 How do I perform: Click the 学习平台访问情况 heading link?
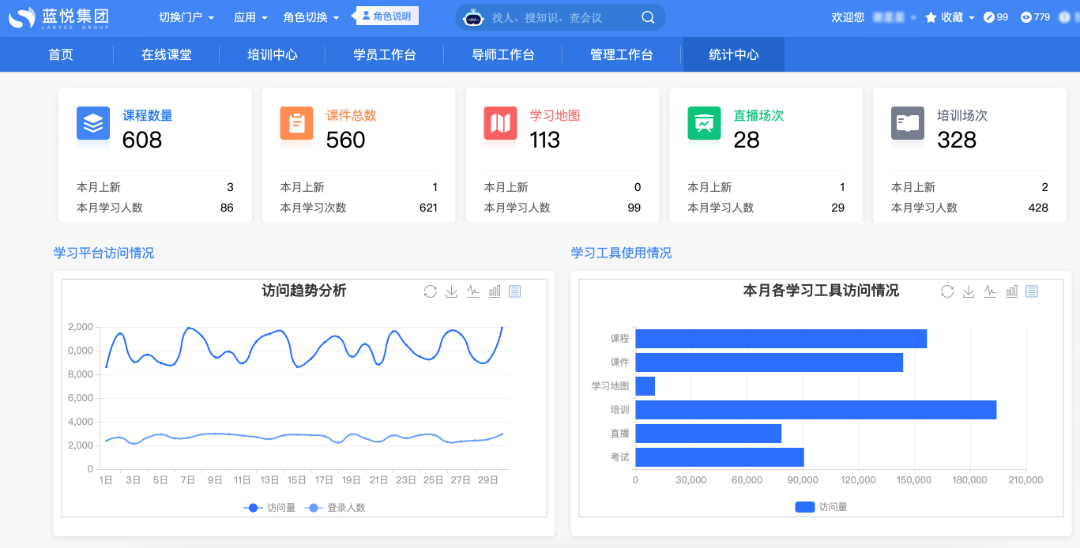point(104,253)
